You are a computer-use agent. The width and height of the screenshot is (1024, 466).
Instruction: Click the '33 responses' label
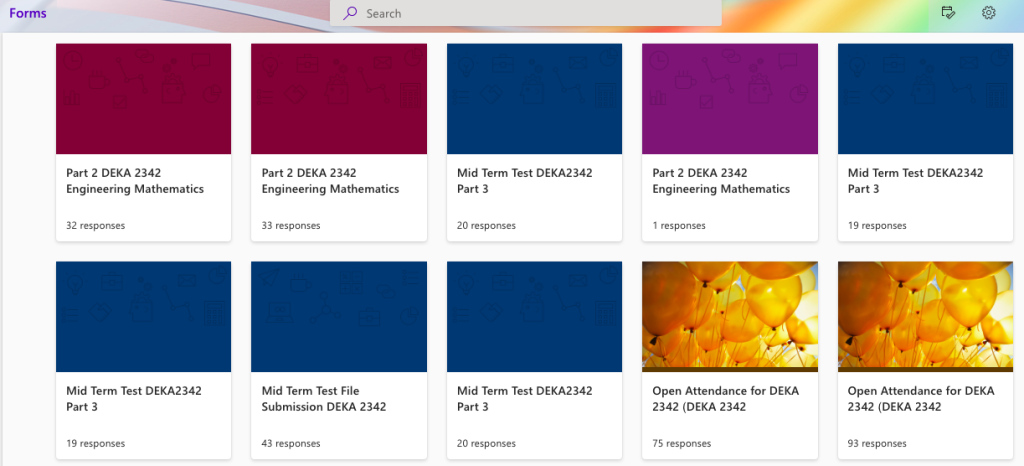pos(291,226)
